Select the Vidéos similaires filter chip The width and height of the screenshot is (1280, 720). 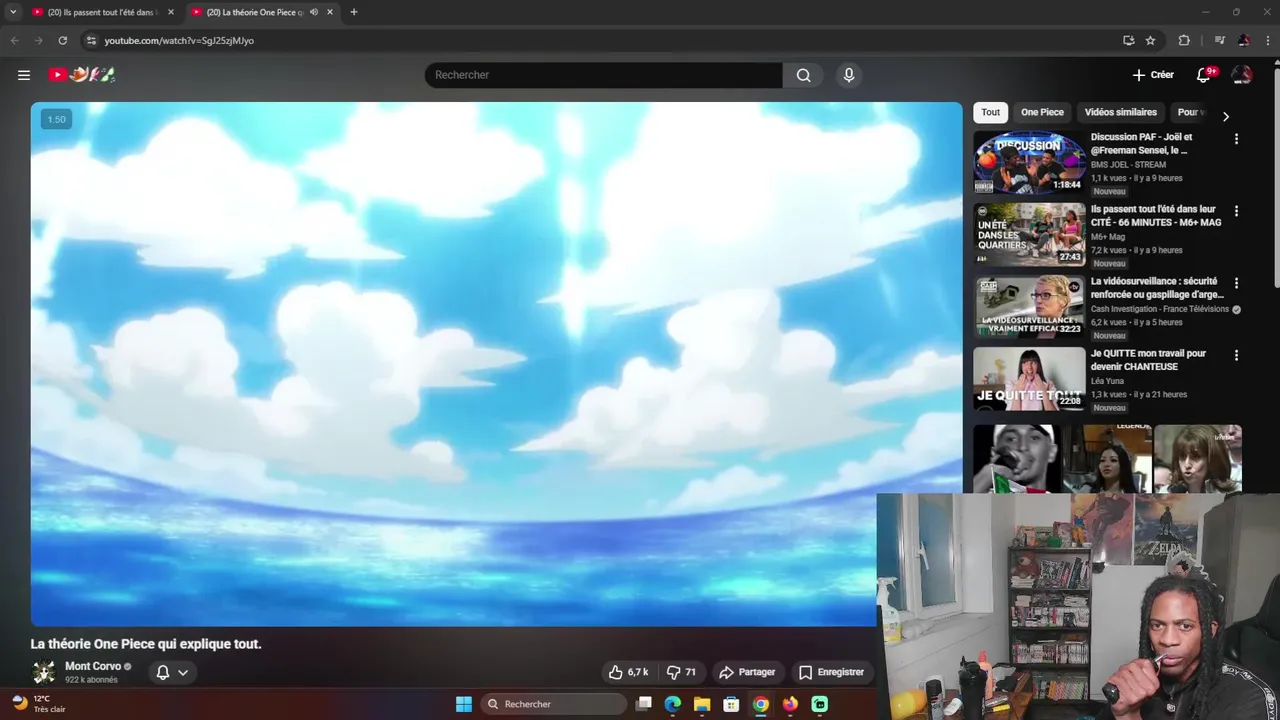(x=1120, y=113)
